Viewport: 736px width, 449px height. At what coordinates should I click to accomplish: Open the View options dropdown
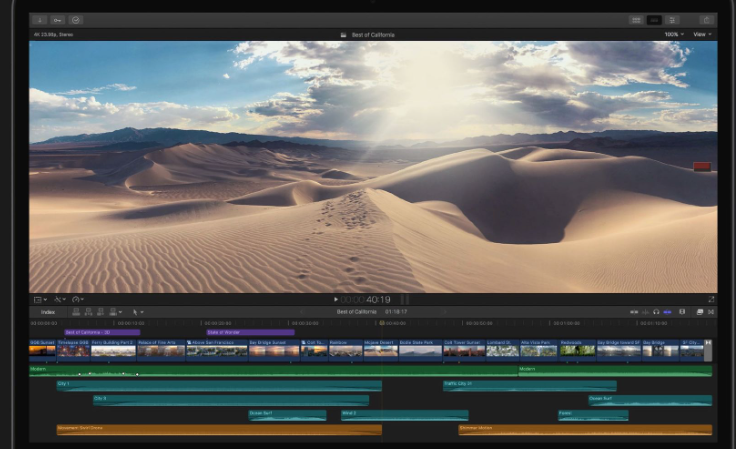[702, 34]
